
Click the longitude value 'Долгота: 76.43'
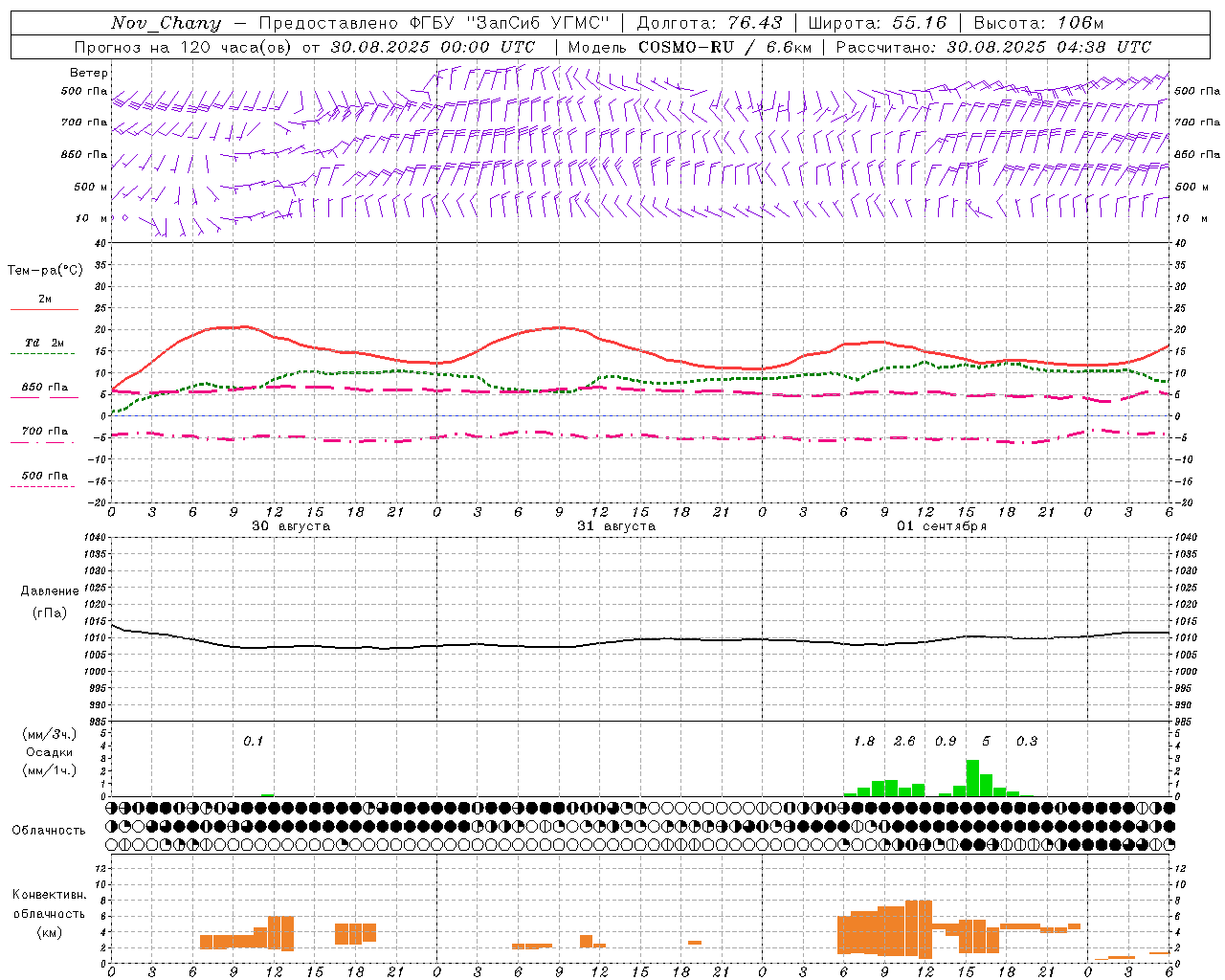[708, 23]
